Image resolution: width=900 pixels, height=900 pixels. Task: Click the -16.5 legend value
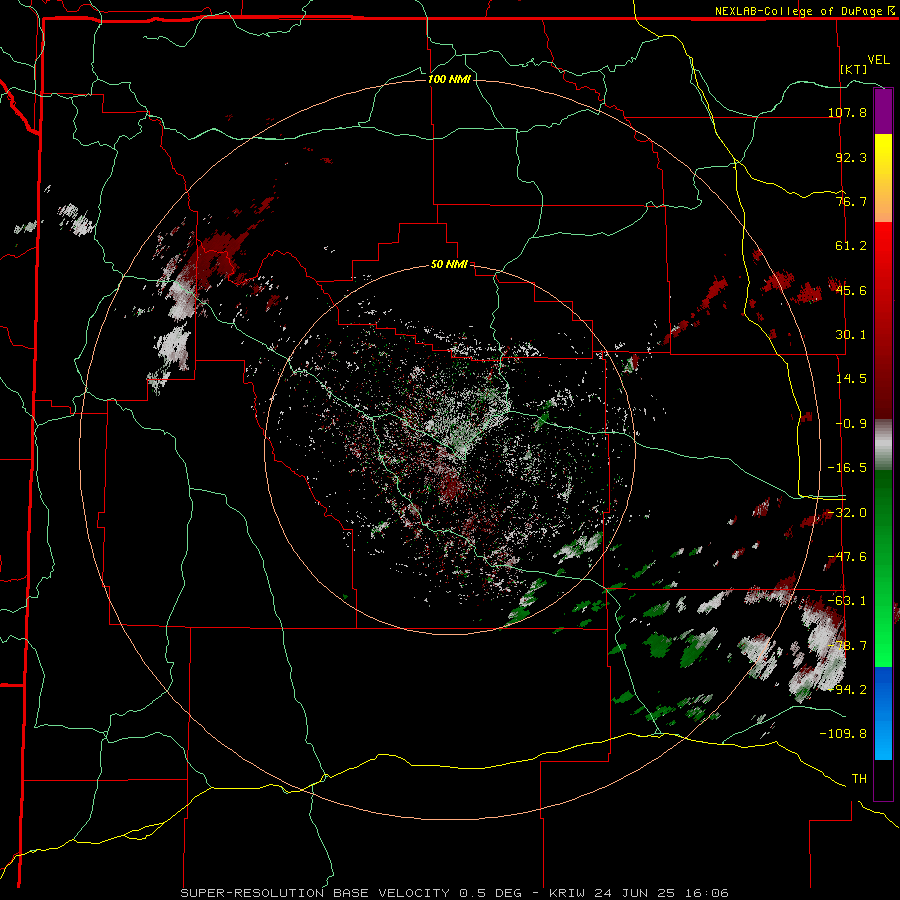click(x=847, y=468)
